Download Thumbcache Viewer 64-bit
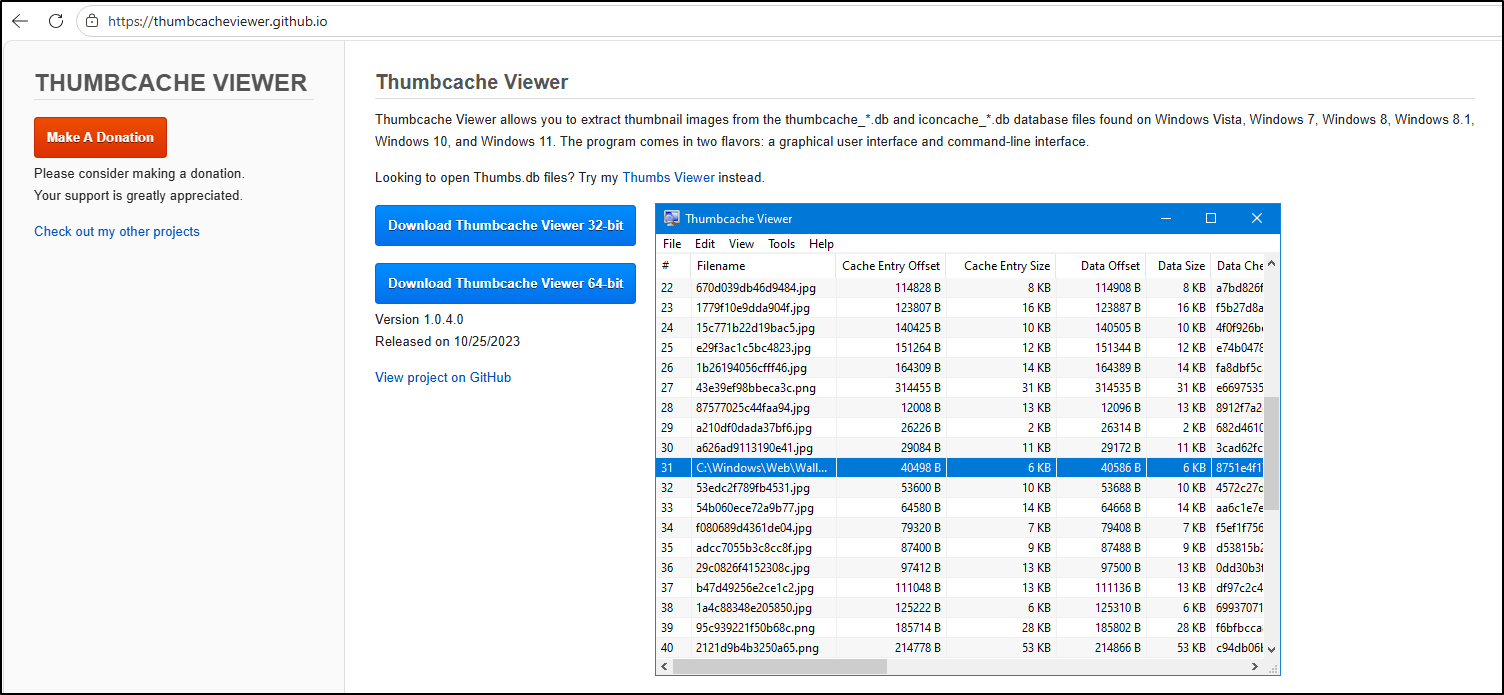 pyautogui.click(x=505, y=283)
